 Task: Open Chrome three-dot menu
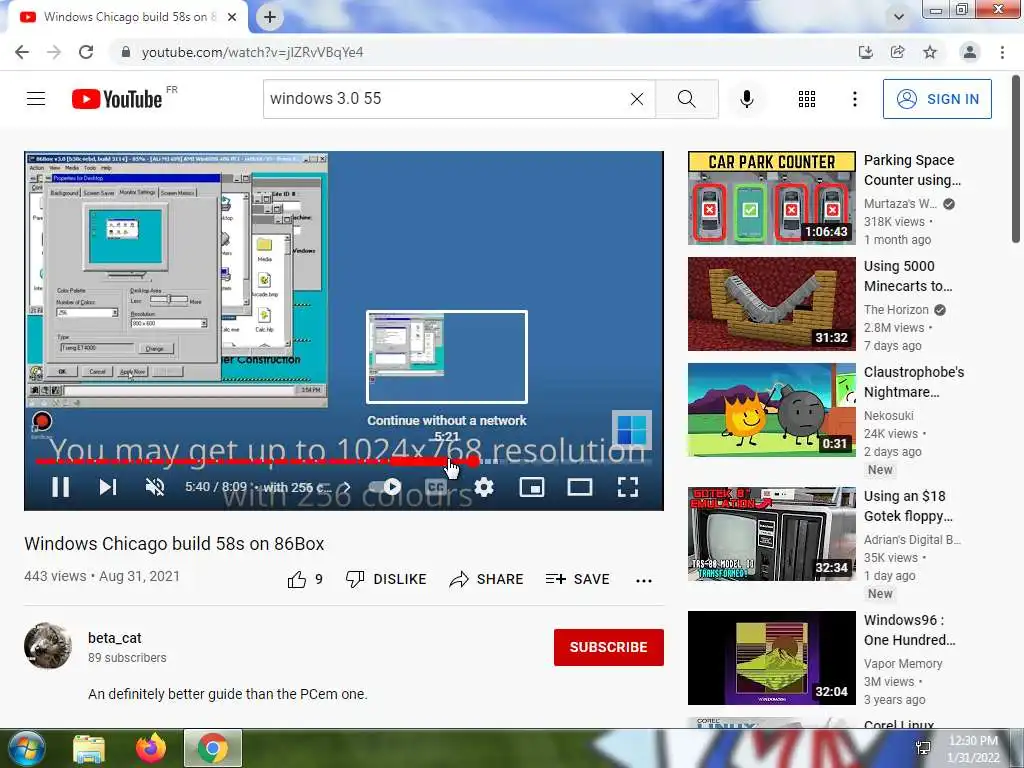point(1002,52)
